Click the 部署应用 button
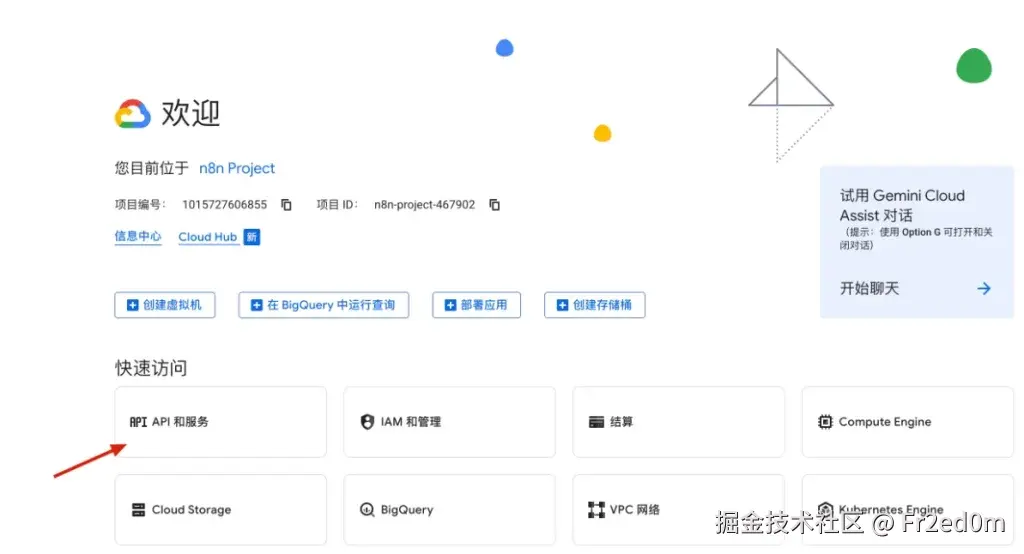The width and height of the screenshot is (1024, 554). pos(476,305)
